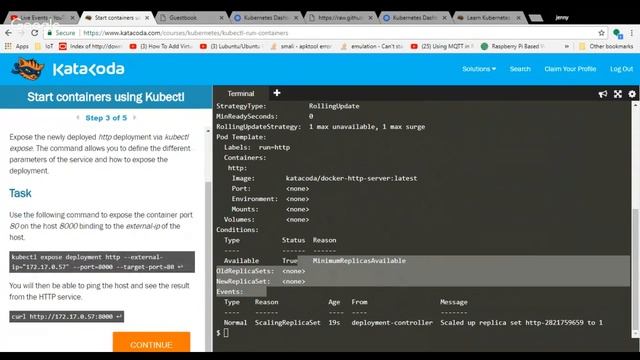Viewport: 640px width, 360px height.
Task: Click the MinimumReplicasAvailable text
Action: pyautogui.click(x=359, y=260)
